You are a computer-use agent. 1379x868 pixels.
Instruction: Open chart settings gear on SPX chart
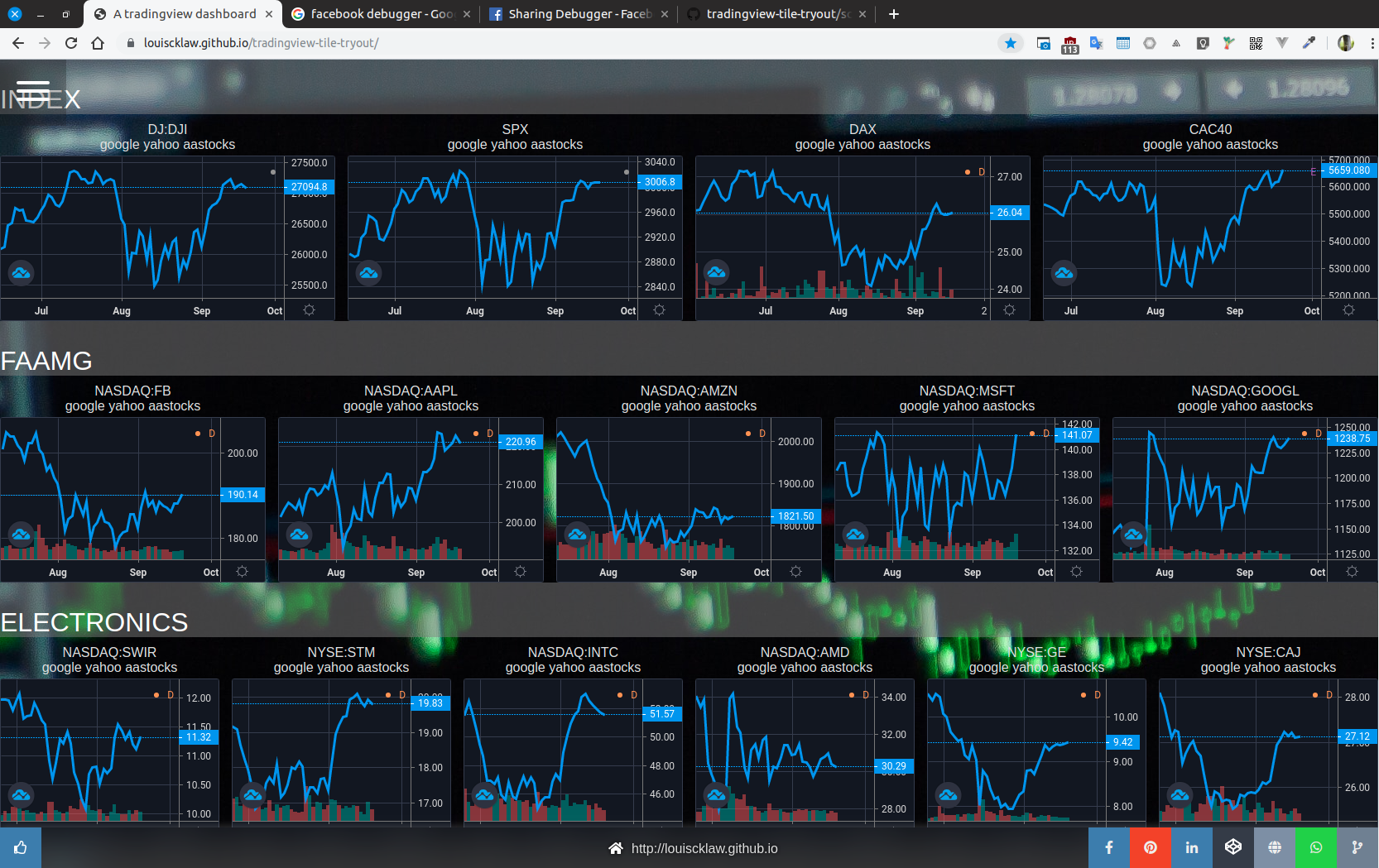pos(659,309)
